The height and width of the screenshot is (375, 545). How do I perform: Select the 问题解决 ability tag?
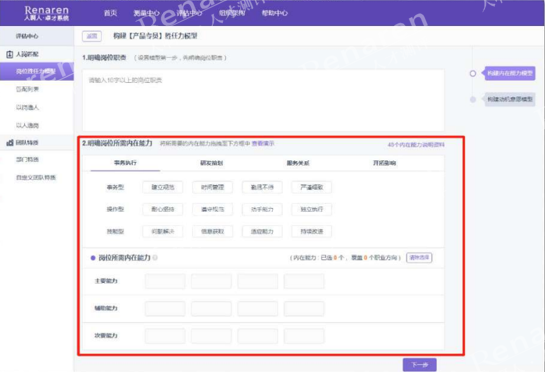point(163,231)
